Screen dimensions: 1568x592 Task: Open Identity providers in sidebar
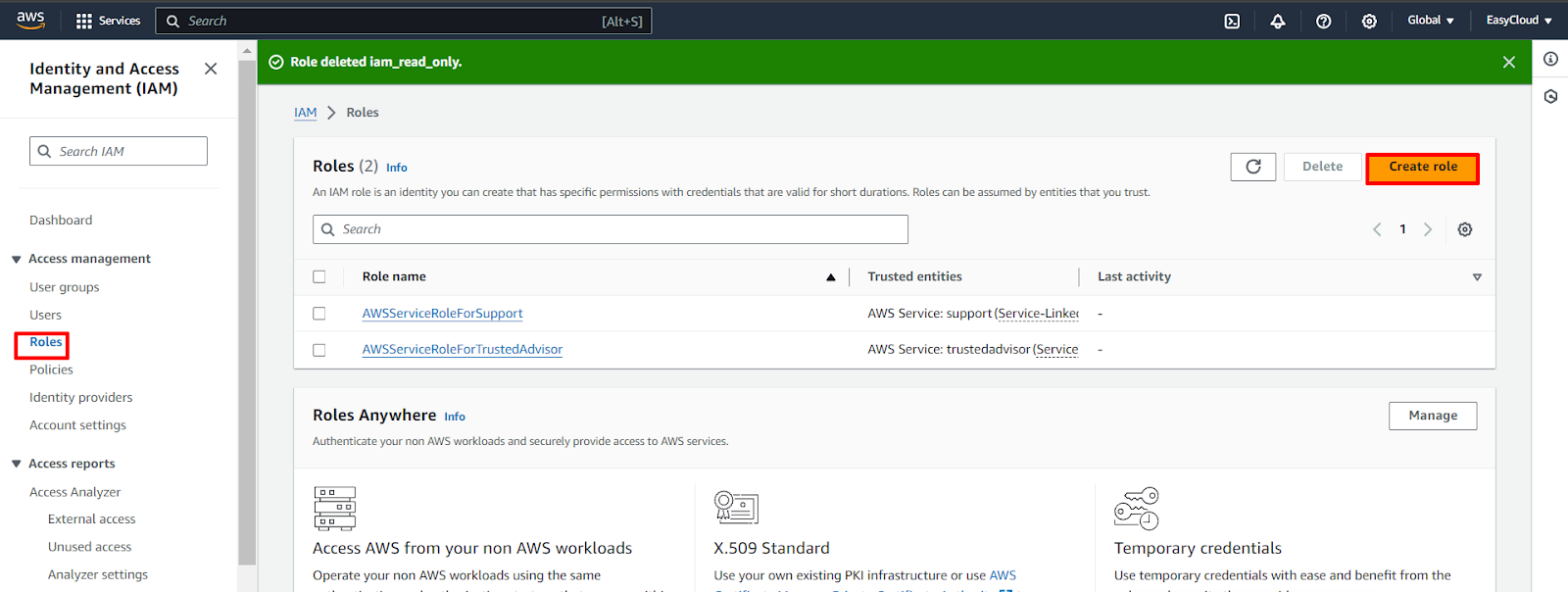(x=80, y=397)
